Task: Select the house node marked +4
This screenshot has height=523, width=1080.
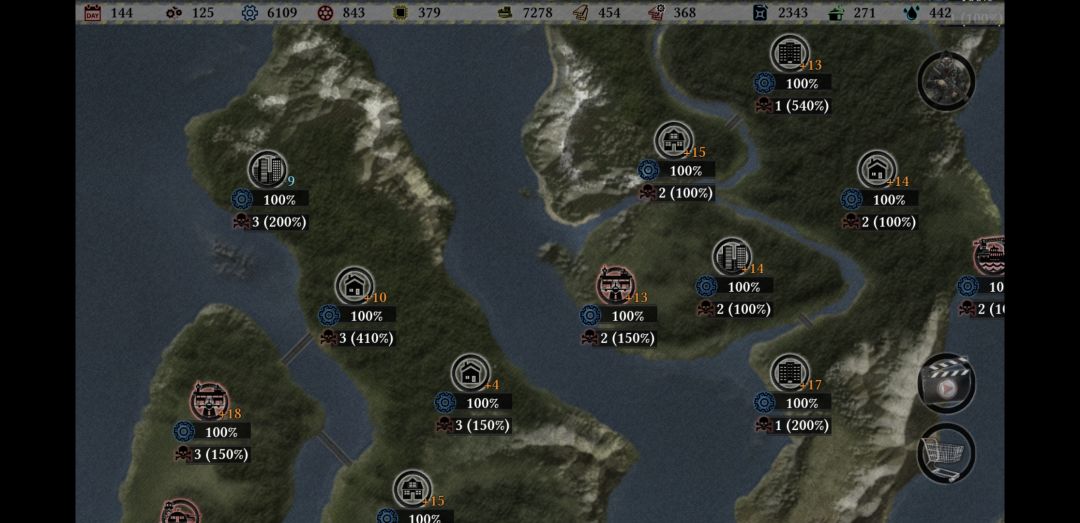Action: tap(470, 373)
